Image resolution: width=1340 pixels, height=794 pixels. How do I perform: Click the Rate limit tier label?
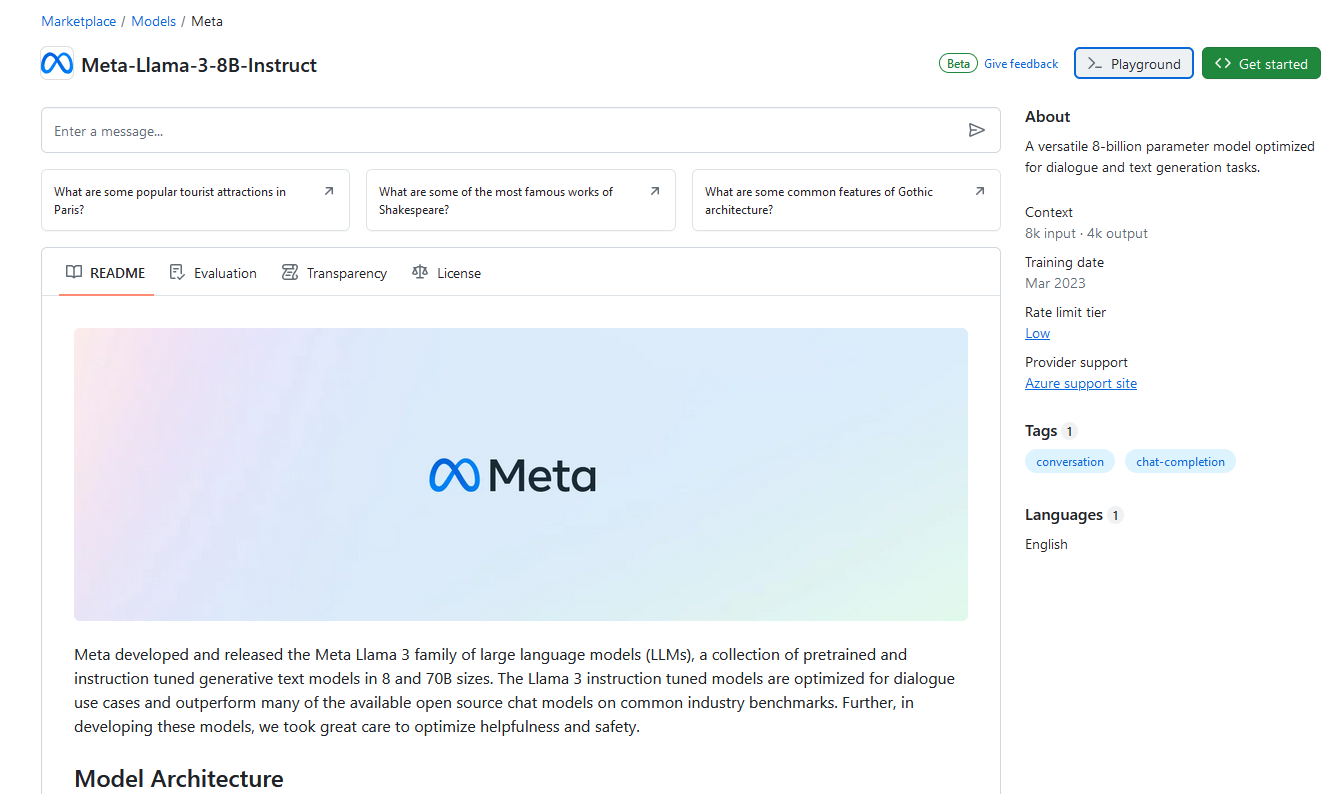click(x=1065, y=312)
